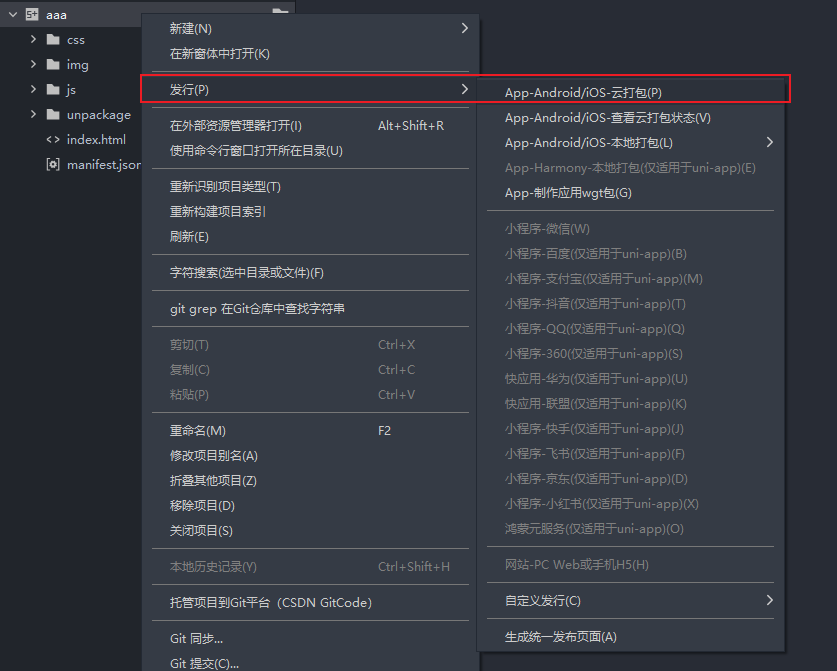This screenshot has height=671, width=837.
Task: Click the css folder icon
Action: tap(55, 39)
